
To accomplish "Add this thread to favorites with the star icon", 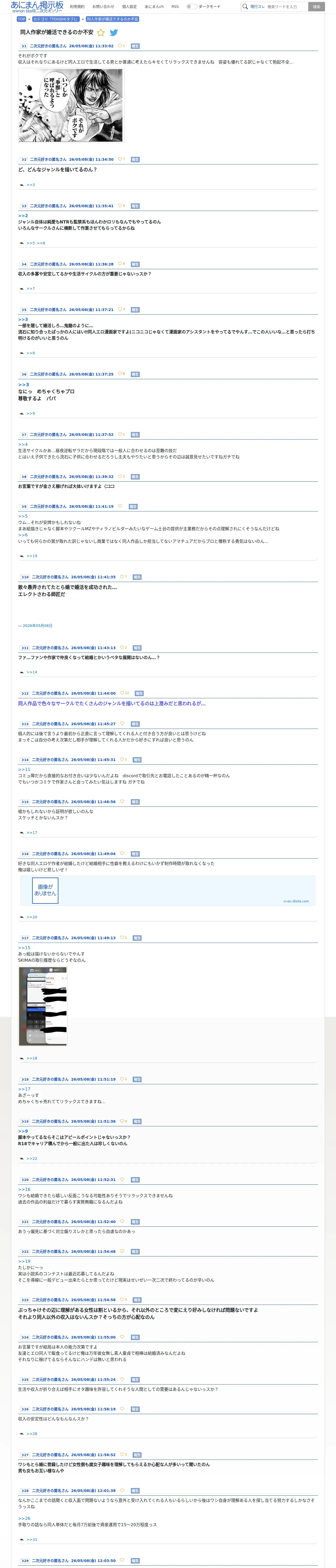I will [101, 32].
